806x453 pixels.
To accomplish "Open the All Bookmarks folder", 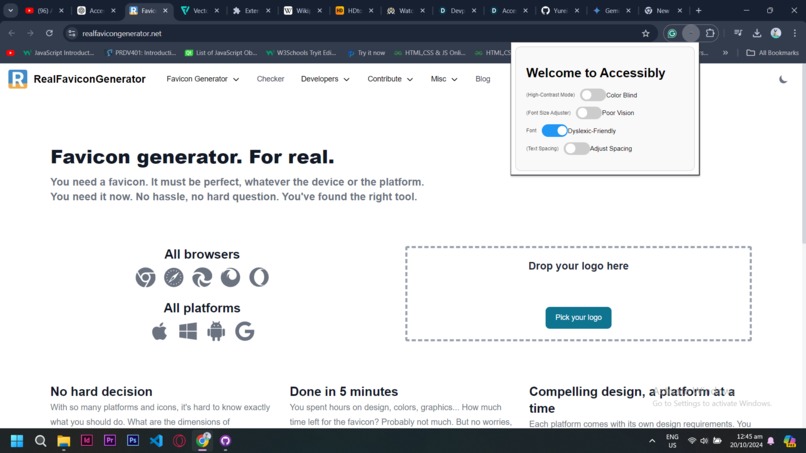I will tap(772, 52).
